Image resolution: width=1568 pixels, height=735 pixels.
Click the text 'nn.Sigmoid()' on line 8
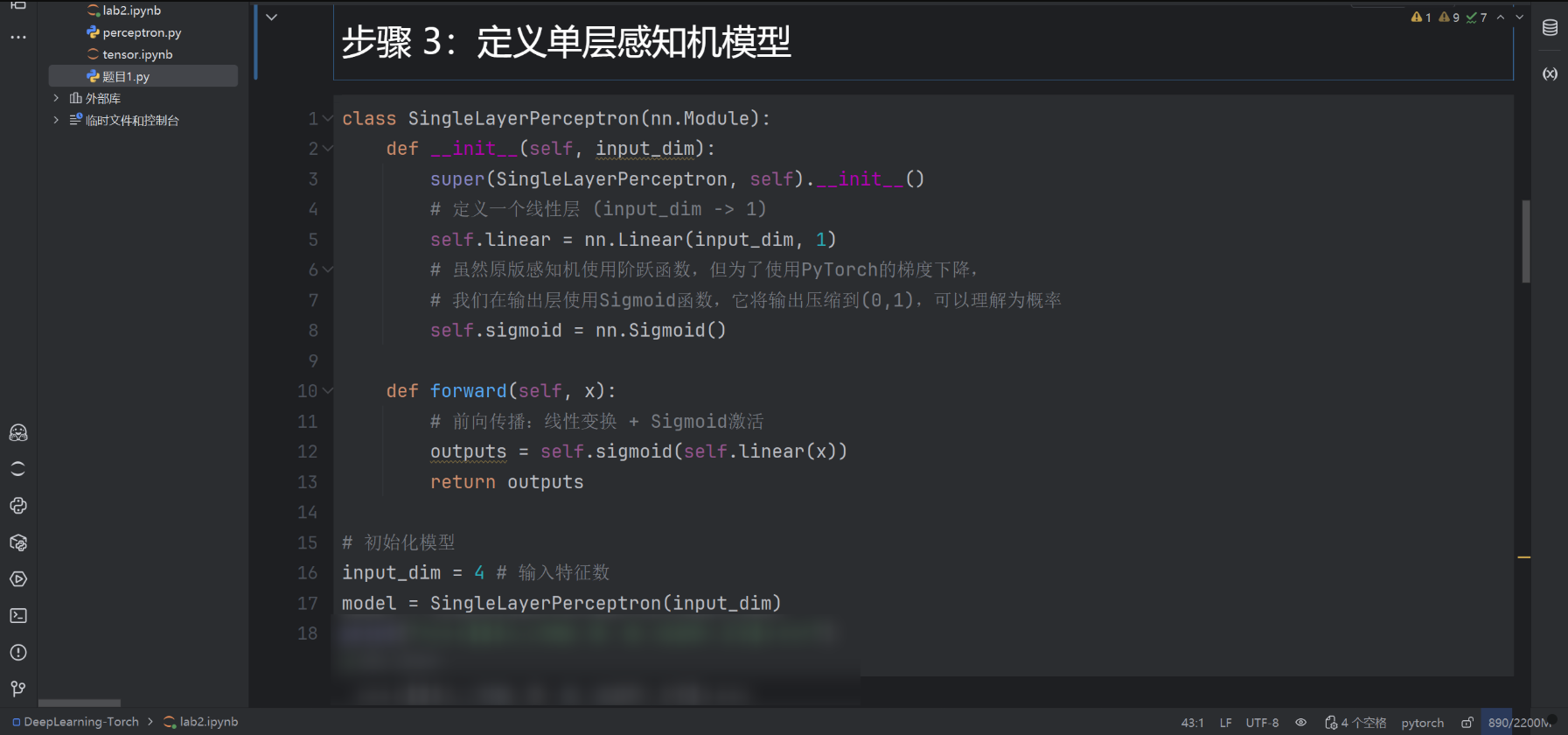point(660,331)
